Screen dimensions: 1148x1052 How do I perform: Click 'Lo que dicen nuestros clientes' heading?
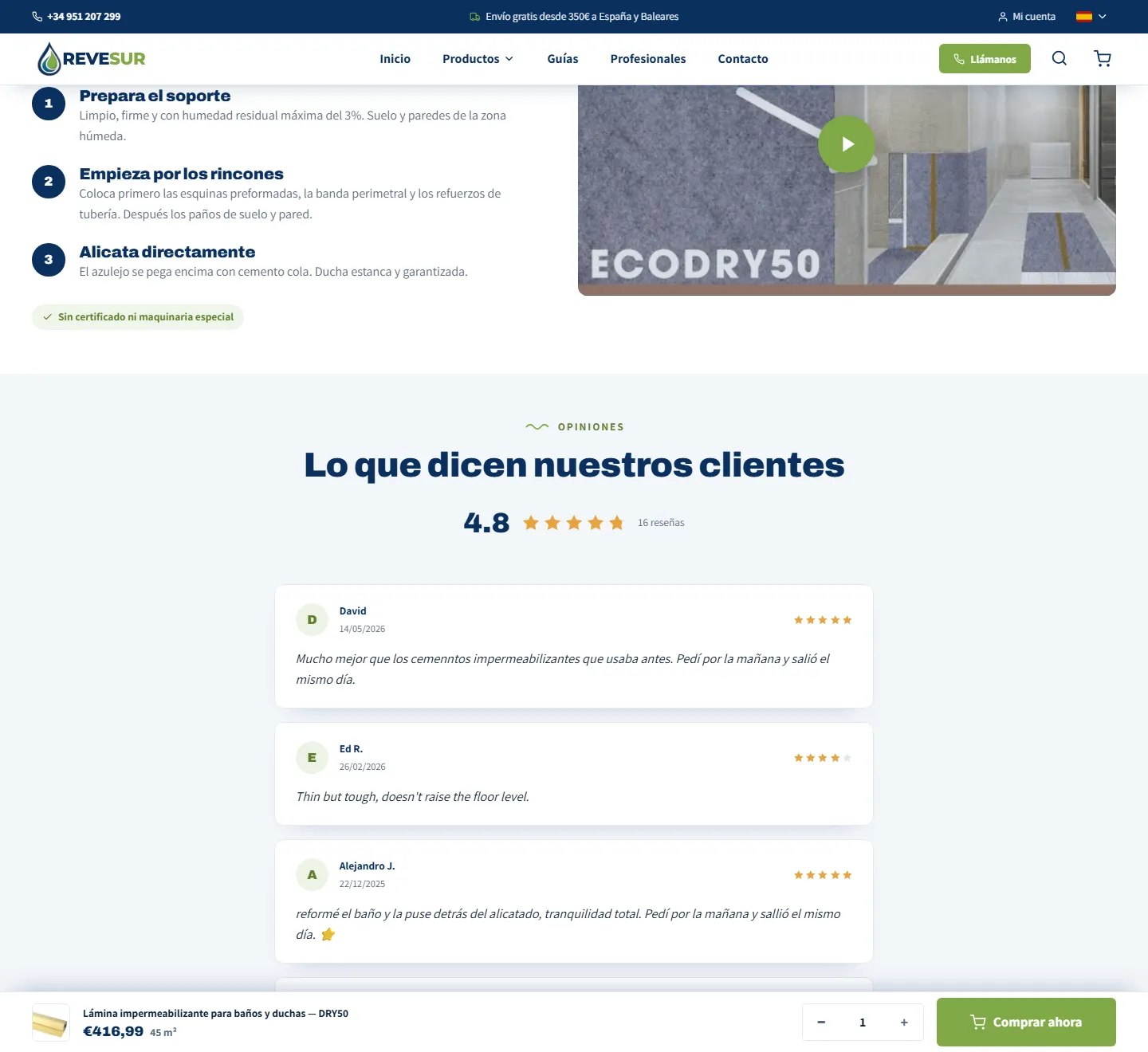coord(574,465)
